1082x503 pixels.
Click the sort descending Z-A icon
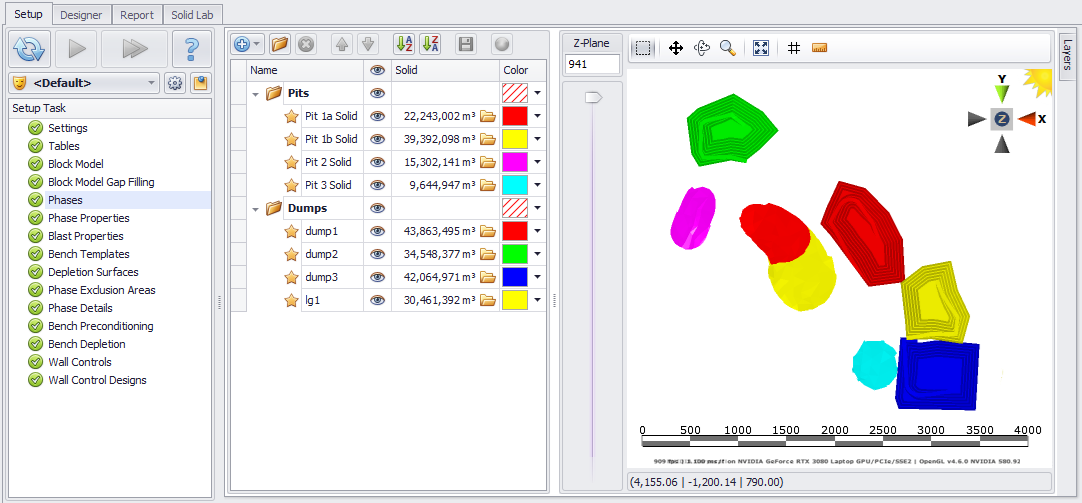pyautogui.click(x=430, y=44)
